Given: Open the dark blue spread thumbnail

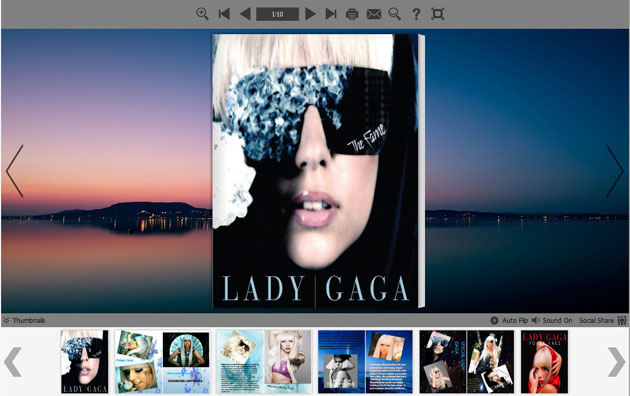Looking at the screenshot, I should tap(365, 361).
